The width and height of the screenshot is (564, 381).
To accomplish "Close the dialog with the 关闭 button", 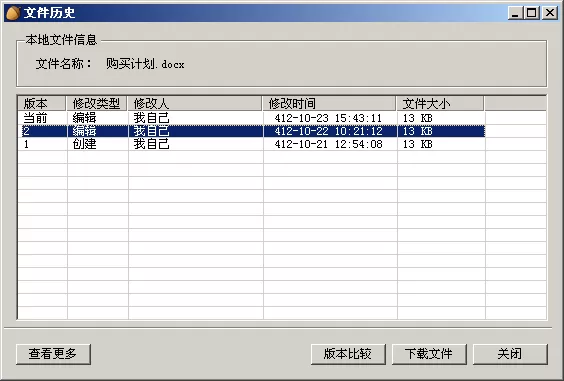I will pyautogui.click(x=510, y=354).
